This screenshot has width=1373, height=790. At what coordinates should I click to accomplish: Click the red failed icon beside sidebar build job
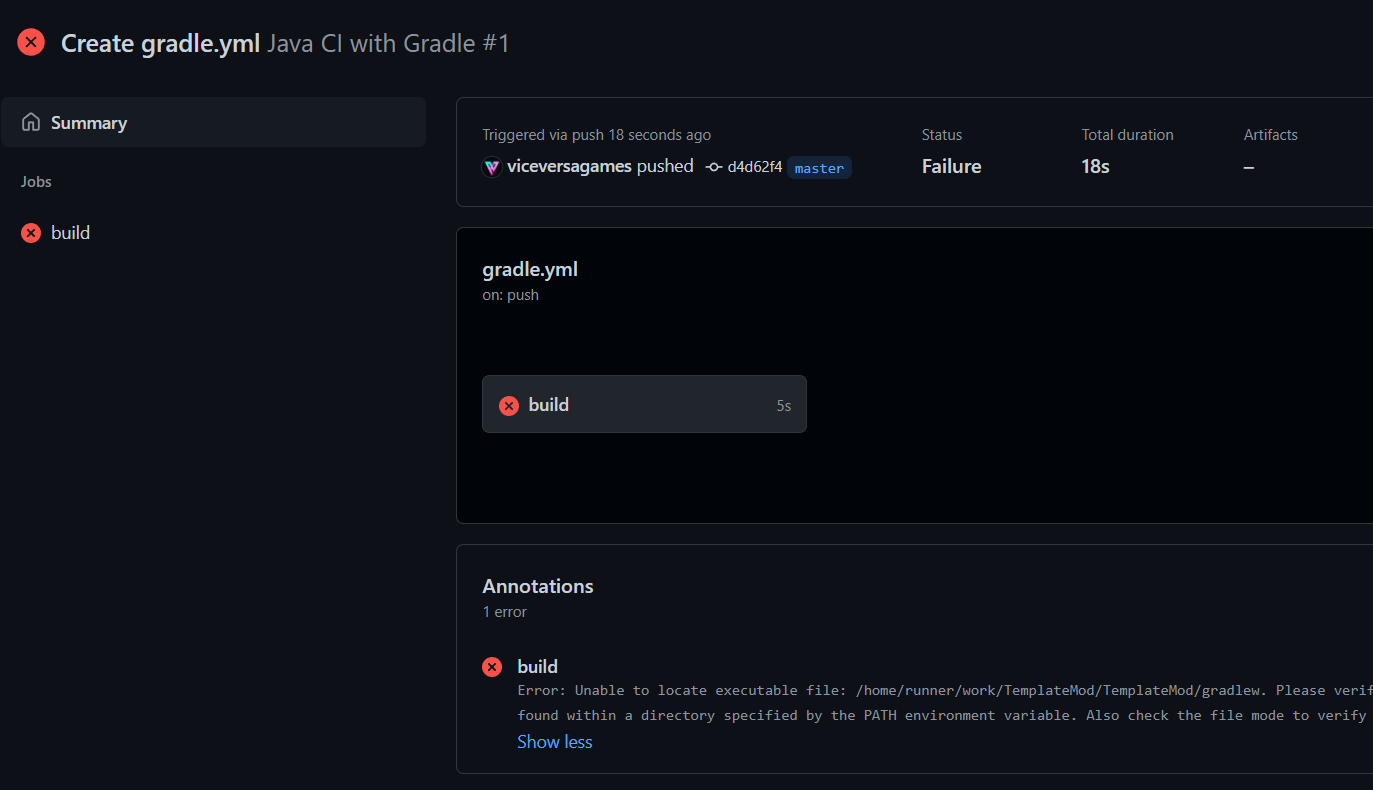coord(31,233)
